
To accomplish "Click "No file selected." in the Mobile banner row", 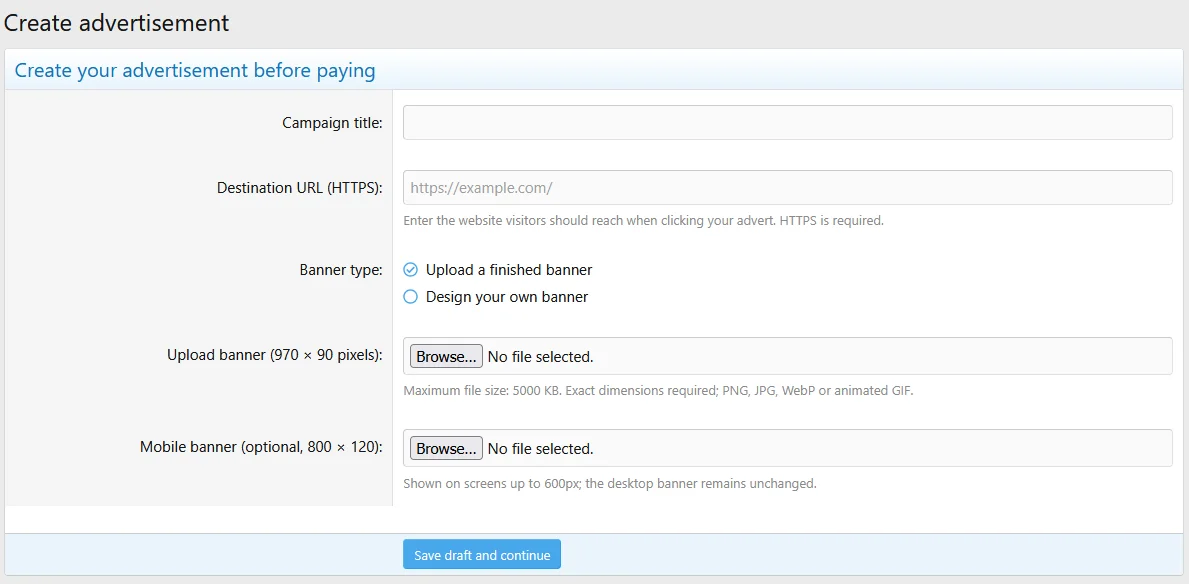I will 541,448.
